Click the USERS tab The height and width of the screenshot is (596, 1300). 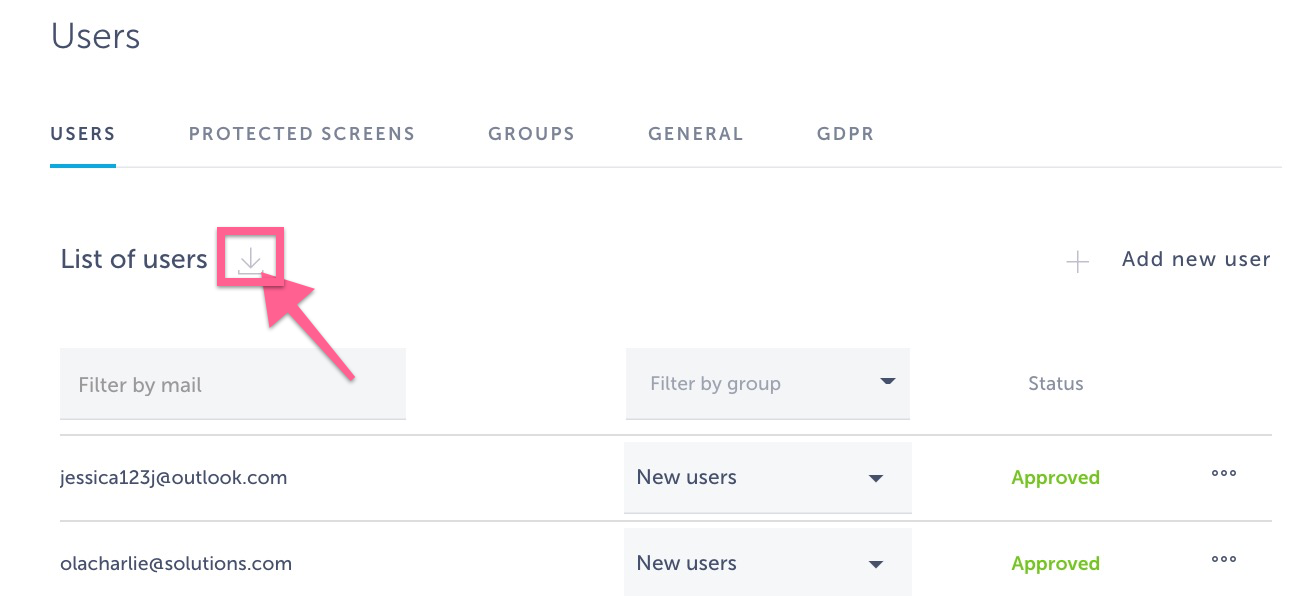83,133
